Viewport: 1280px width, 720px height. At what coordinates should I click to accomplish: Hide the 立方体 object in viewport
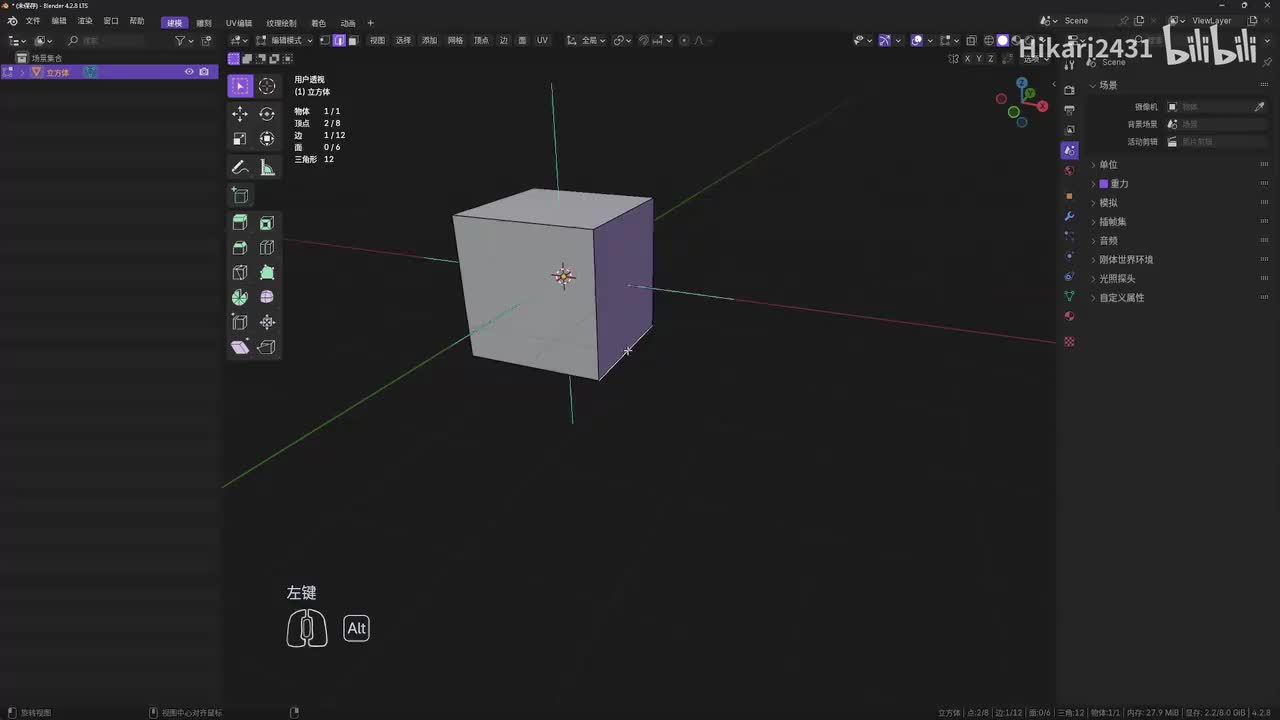189,72
